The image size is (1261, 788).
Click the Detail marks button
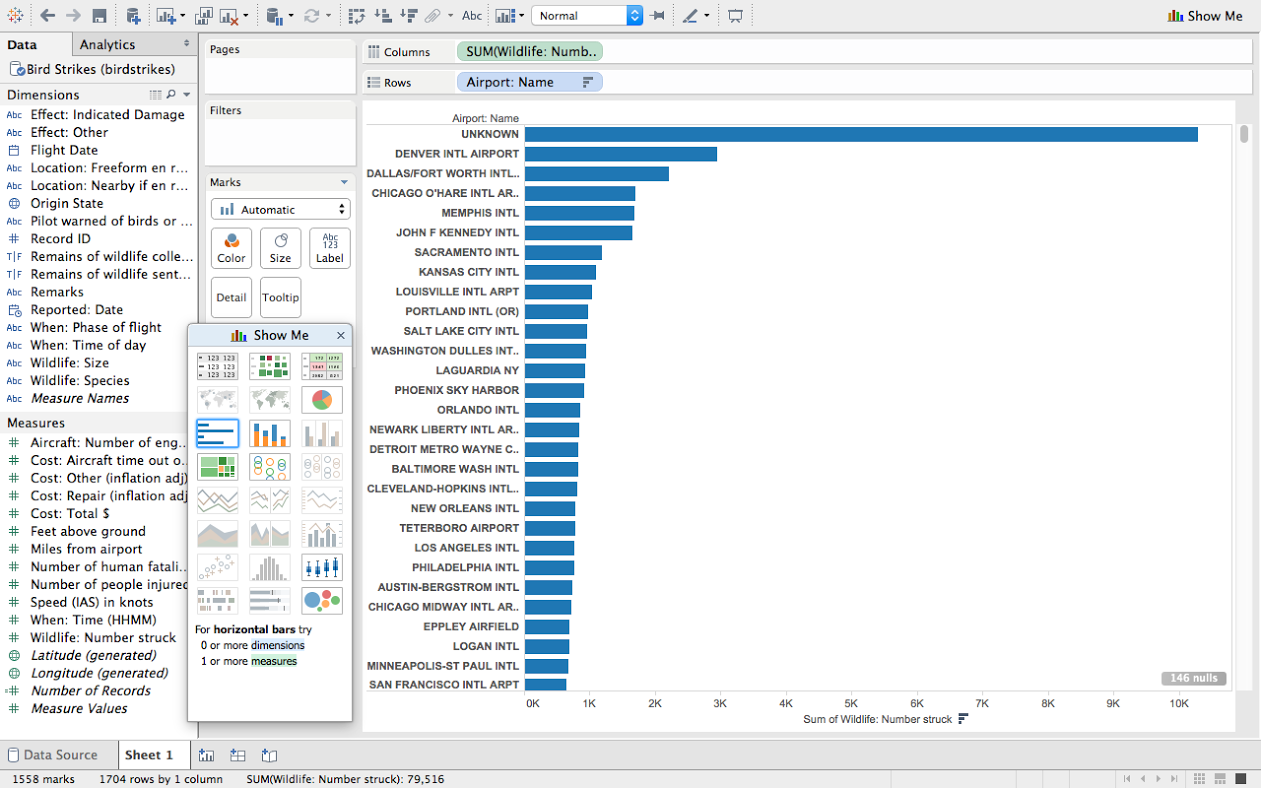231,297
